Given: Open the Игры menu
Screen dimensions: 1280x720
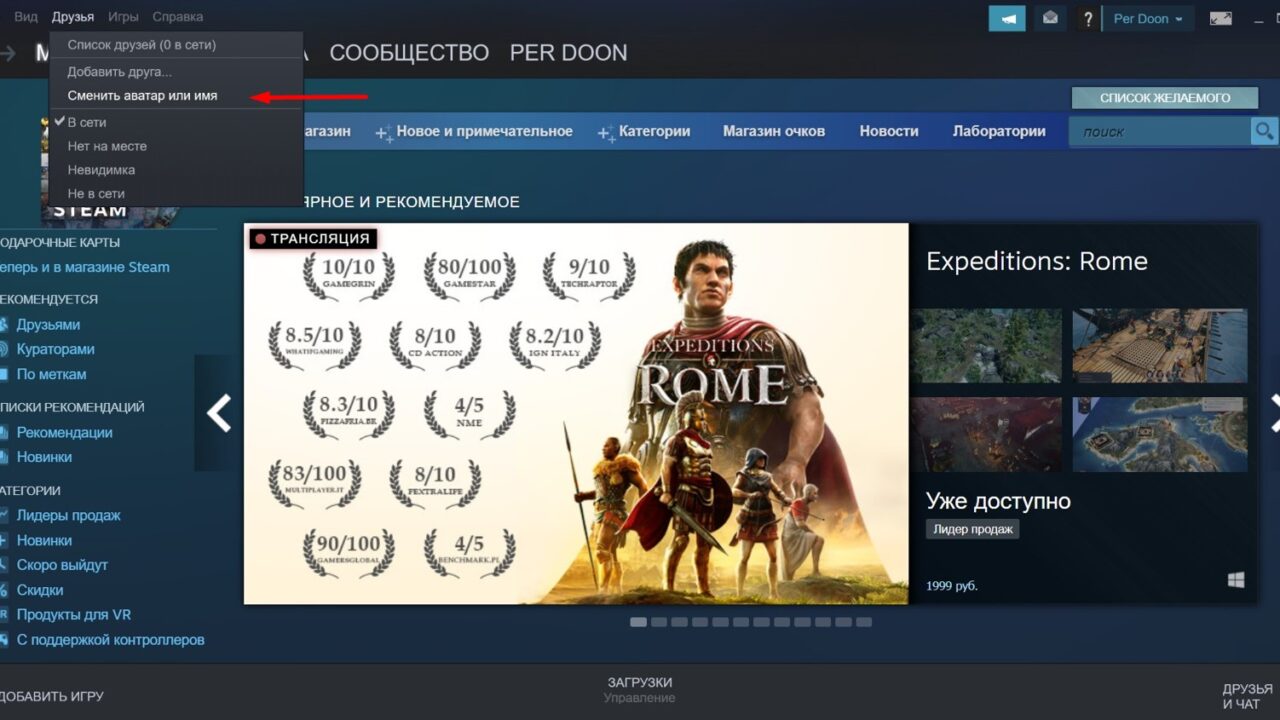Looking at the screenshot, I should tap(123, 17).
